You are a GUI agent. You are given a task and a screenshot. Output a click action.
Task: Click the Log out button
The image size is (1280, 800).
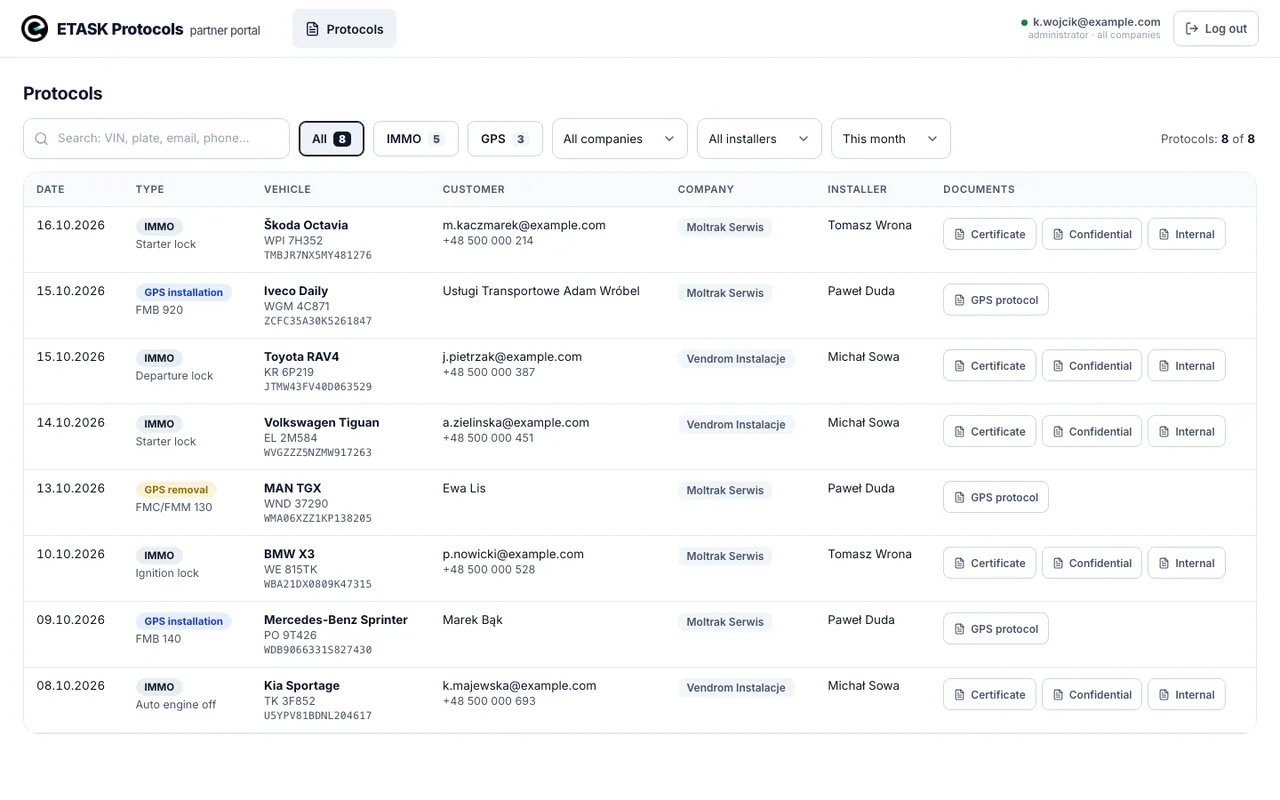click(1216, 29)
